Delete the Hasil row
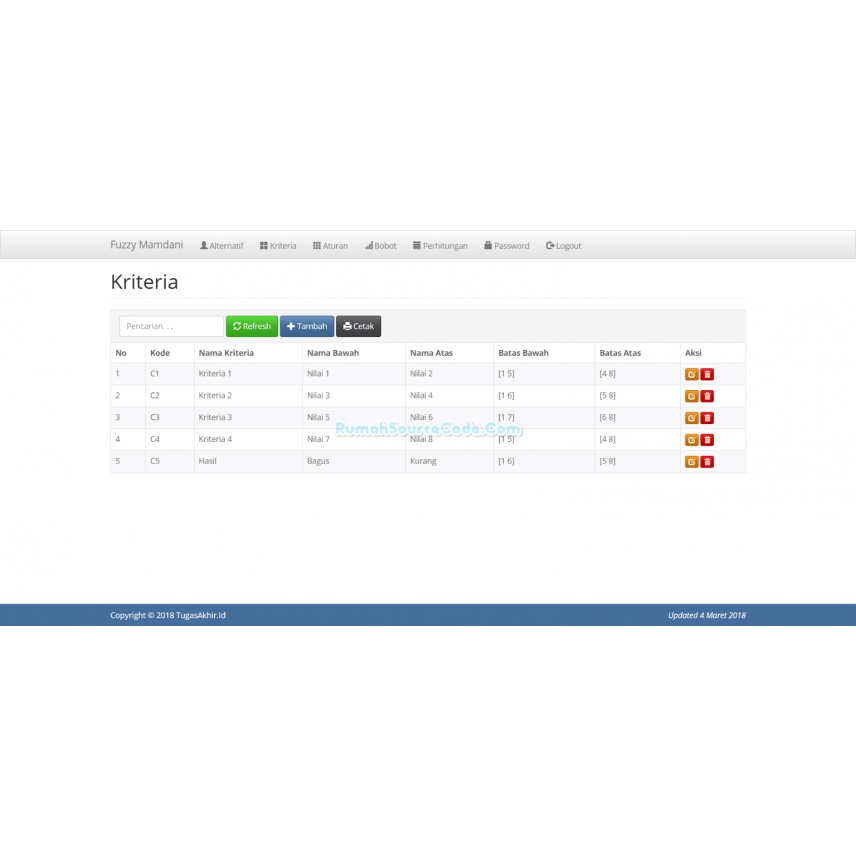The height and width of the screenshot is (856, 856). (x=707, y=461)
